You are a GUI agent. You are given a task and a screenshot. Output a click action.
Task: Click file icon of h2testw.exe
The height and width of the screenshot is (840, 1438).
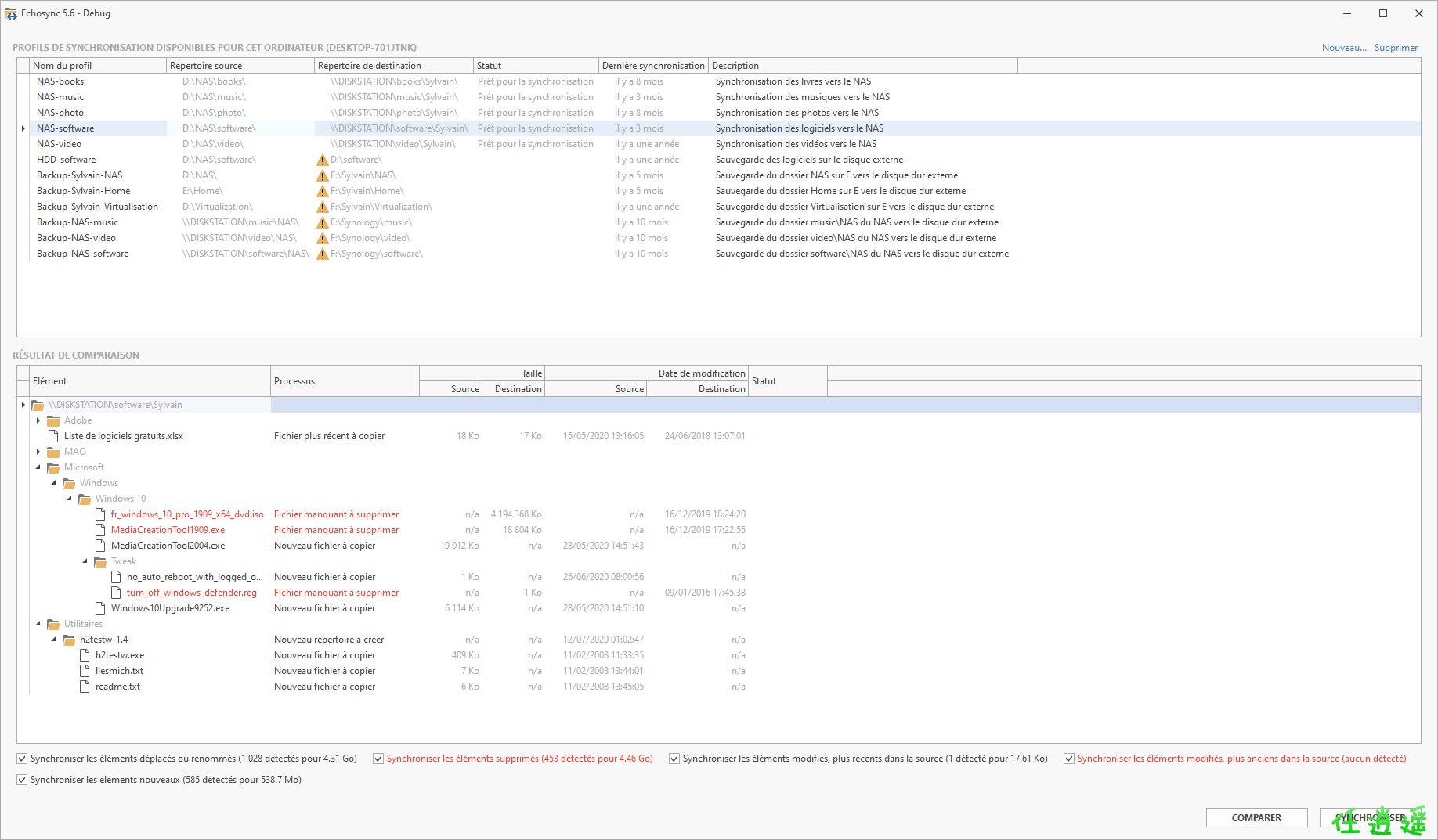coord(85,655)
